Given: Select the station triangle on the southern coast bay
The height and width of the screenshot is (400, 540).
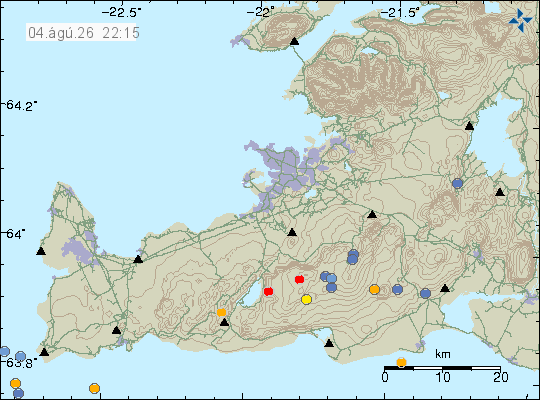Looking at the screenshot, I should [x=329, y=343].
